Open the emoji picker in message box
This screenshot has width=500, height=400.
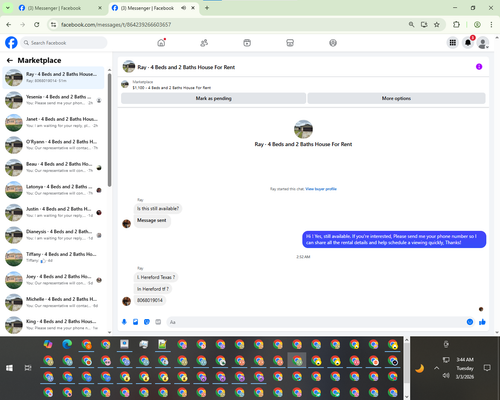(x=470, y=322)
